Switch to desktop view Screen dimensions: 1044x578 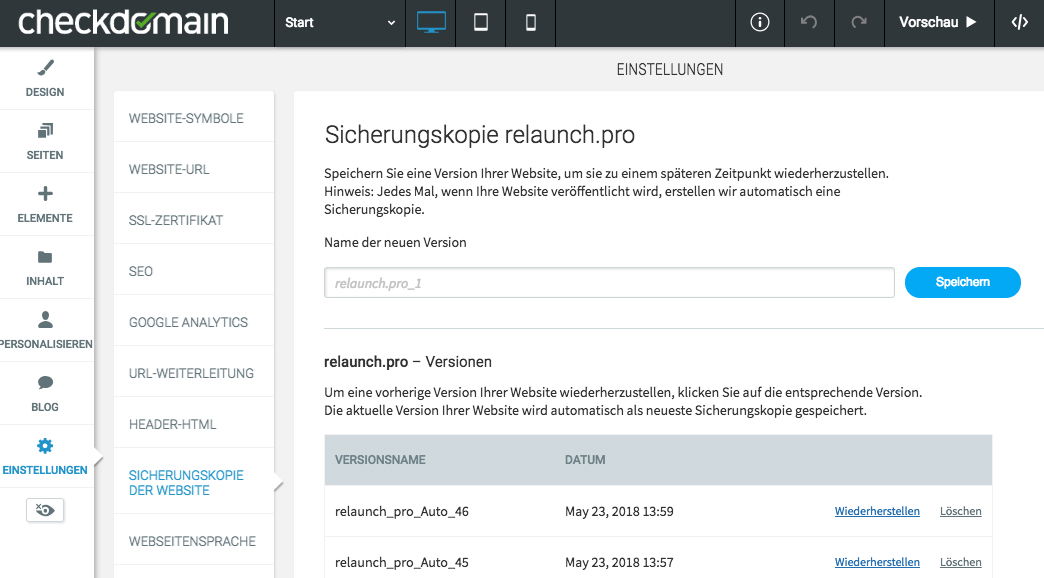coord(431,23)
